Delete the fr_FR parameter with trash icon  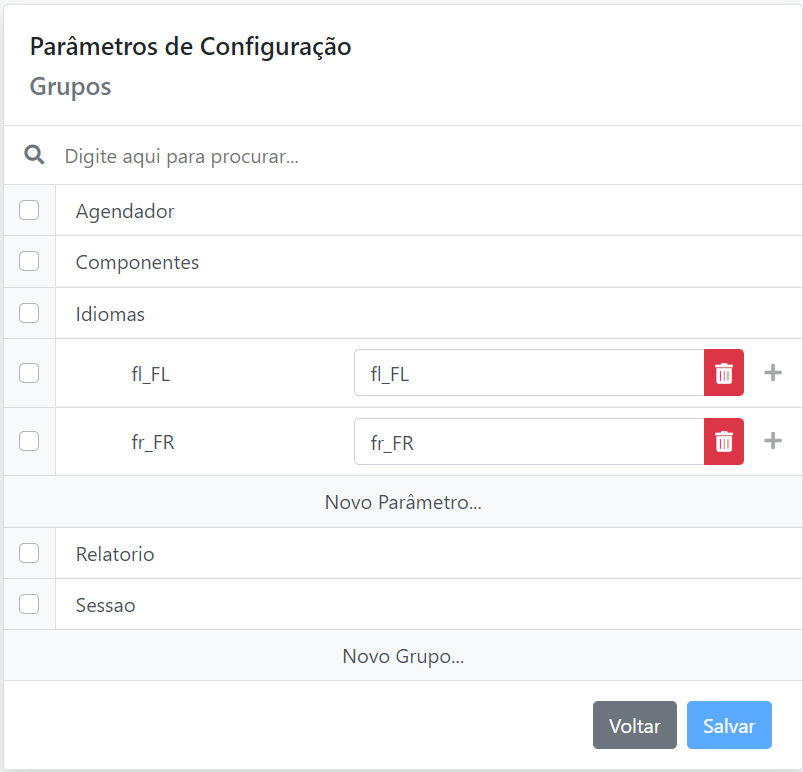[x=724, y=441]
